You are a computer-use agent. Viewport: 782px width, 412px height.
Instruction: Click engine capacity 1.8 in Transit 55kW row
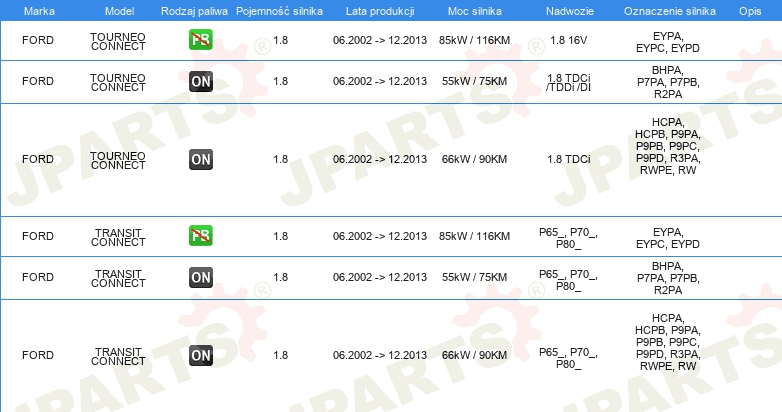click(x=281, y=277)
